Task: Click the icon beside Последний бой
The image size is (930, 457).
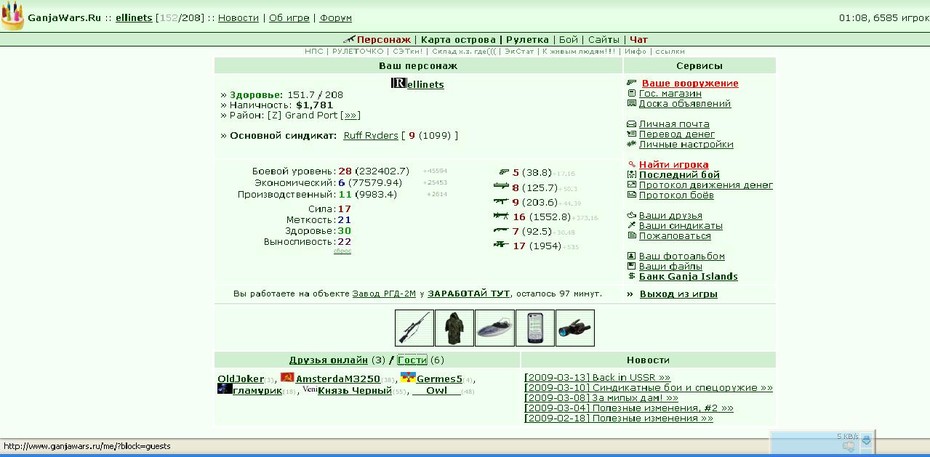Action: (x=632, y=175)
